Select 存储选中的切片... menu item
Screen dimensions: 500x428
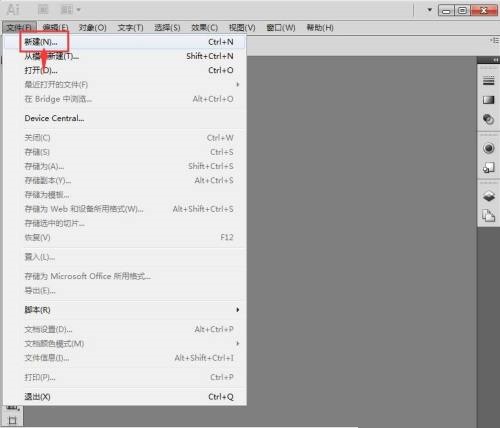point(125,223)
